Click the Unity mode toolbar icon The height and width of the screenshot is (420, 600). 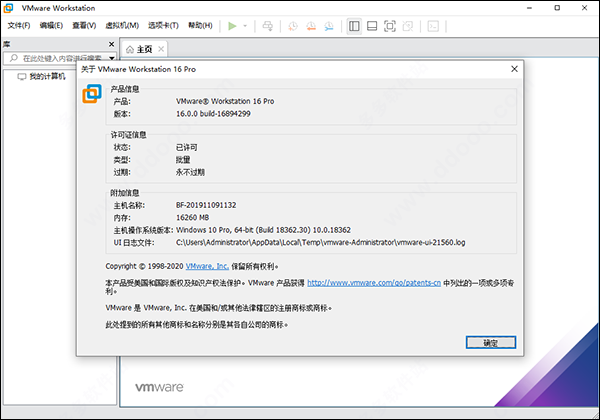[408, 26]
